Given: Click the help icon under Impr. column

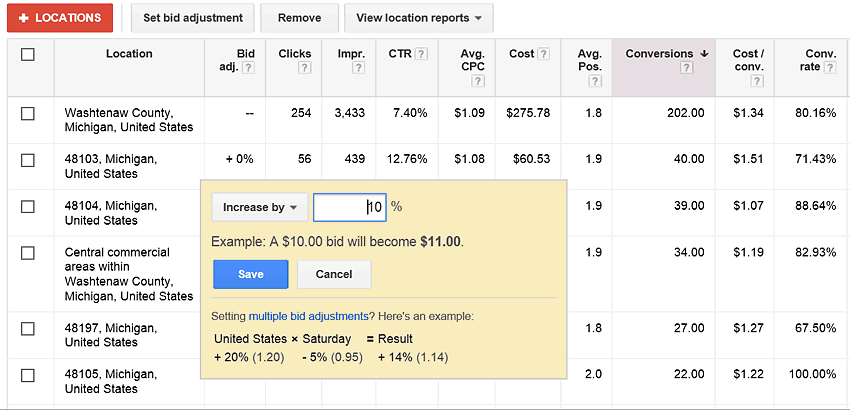Looking at the screenshot, I should click(356, 68).
